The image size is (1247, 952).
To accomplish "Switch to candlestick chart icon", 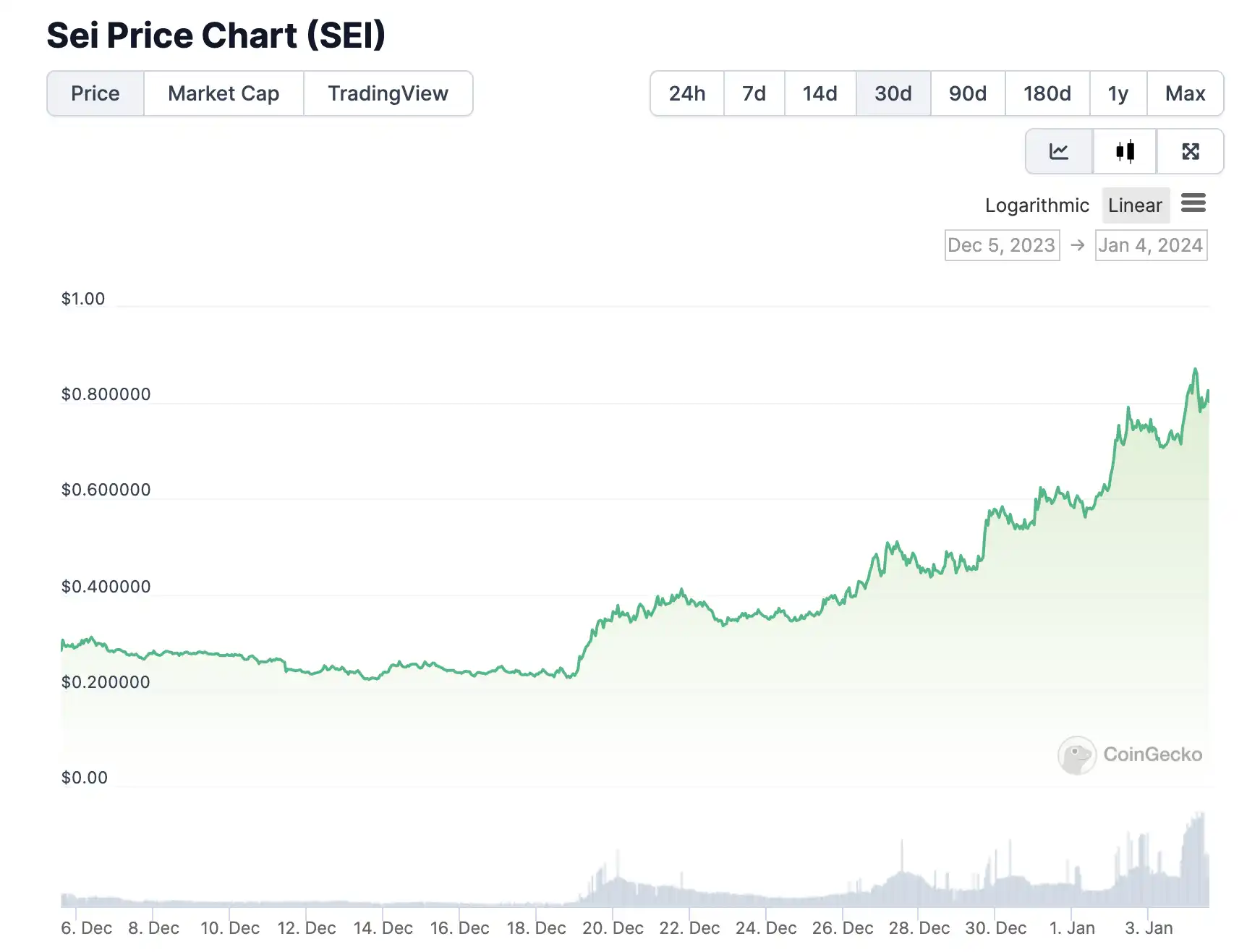I will coord(1125,151).
